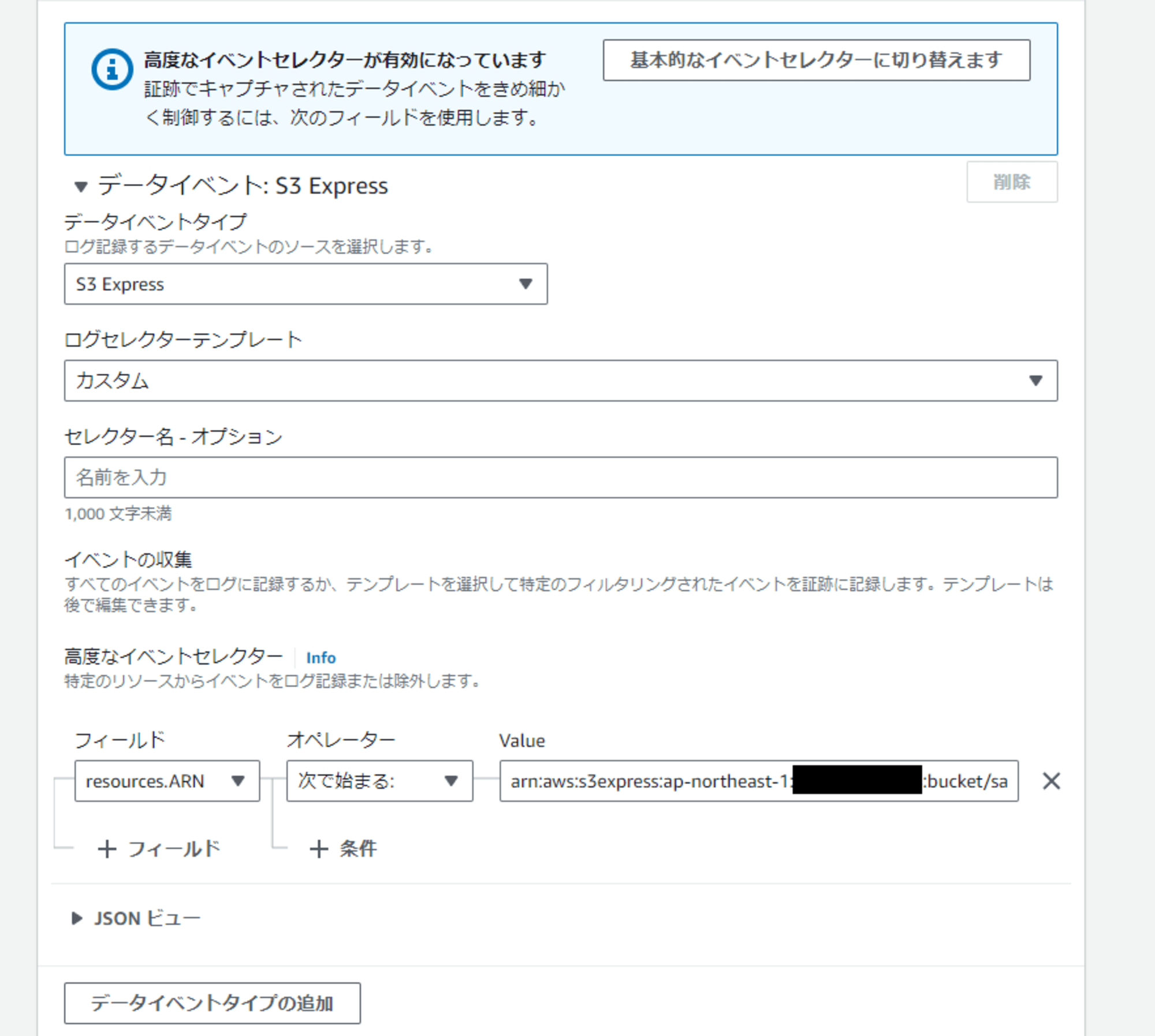Open the resources.ARN field dropdown
This screenshot has height=1036, width=1155.
pos(167,781)
